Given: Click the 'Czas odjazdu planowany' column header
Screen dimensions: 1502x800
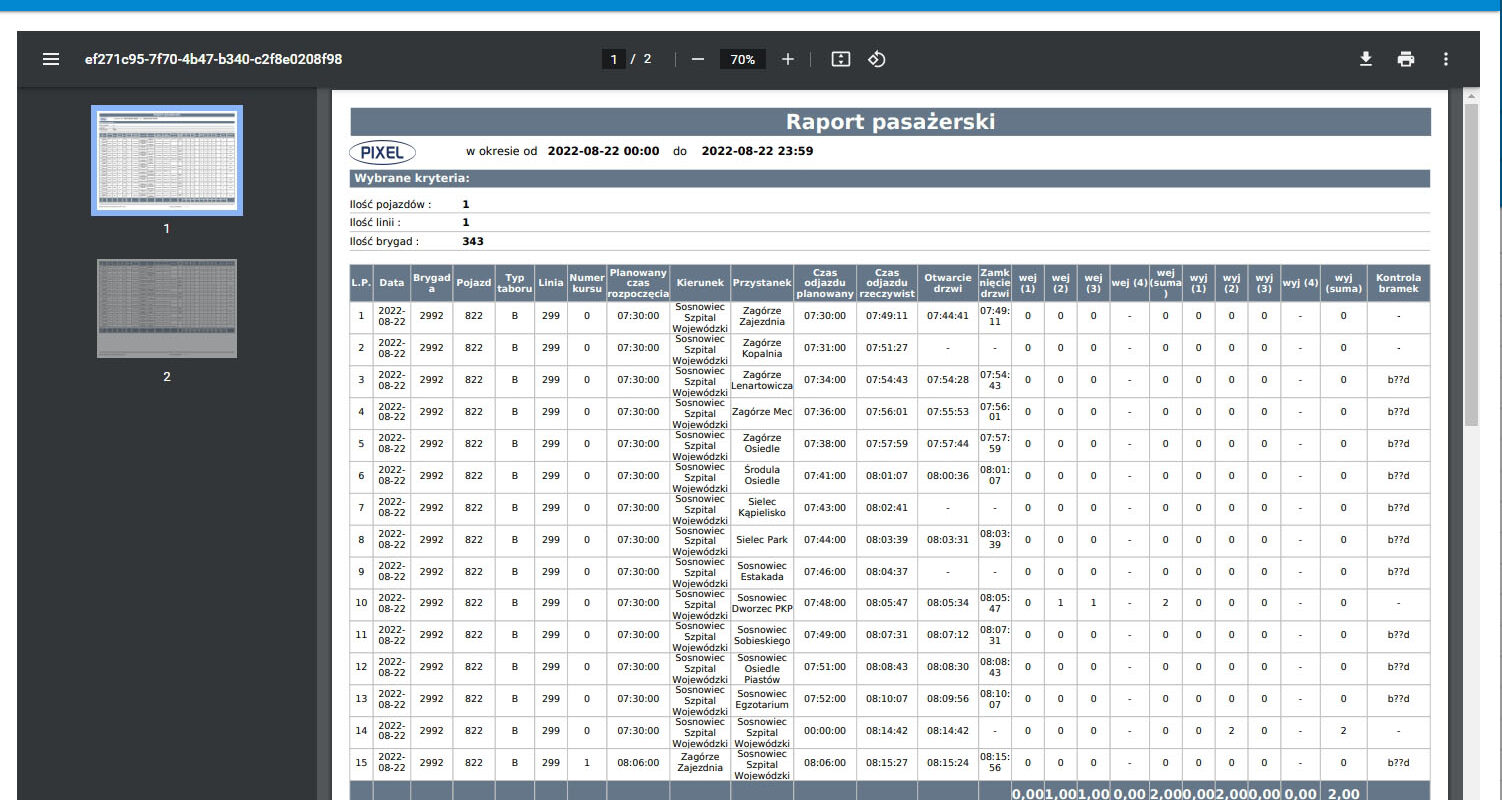Looking at the screenshot, I should pyautogui.click(x=825, y=283).
